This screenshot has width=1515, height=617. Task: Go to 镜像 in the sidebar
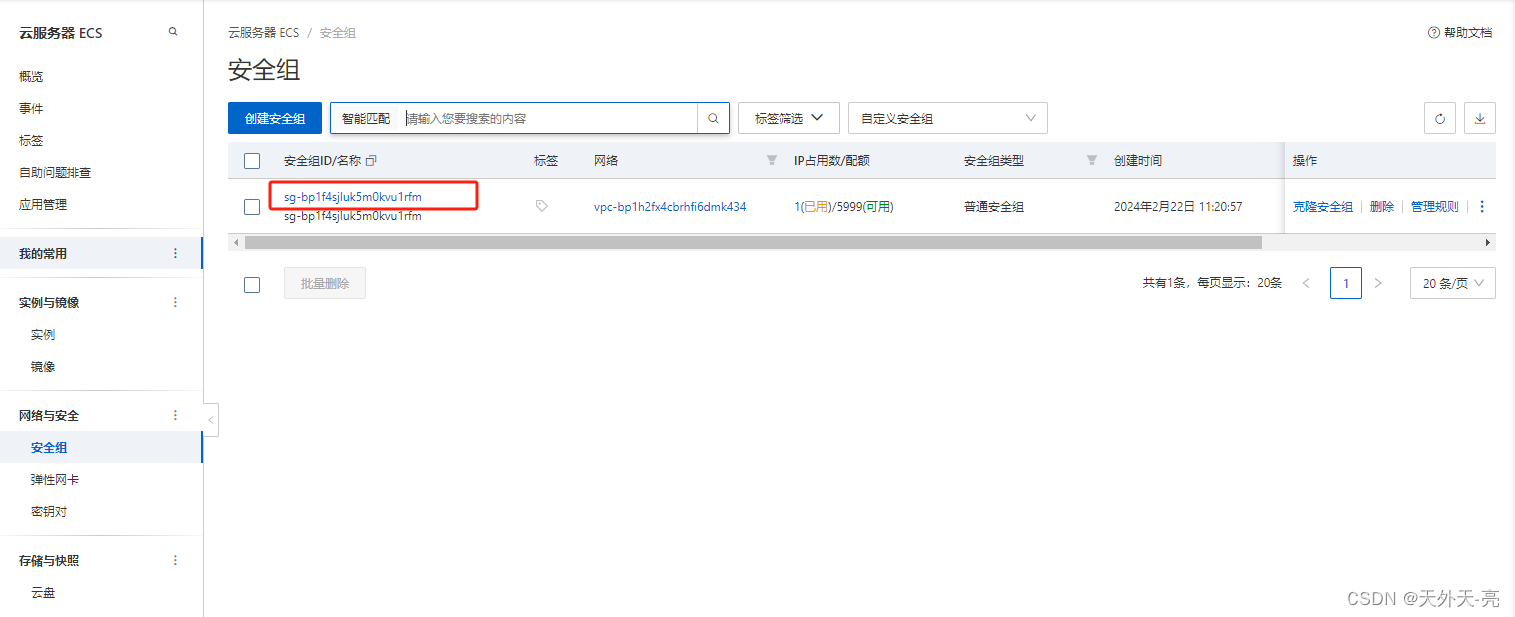[x=43, y=367]
